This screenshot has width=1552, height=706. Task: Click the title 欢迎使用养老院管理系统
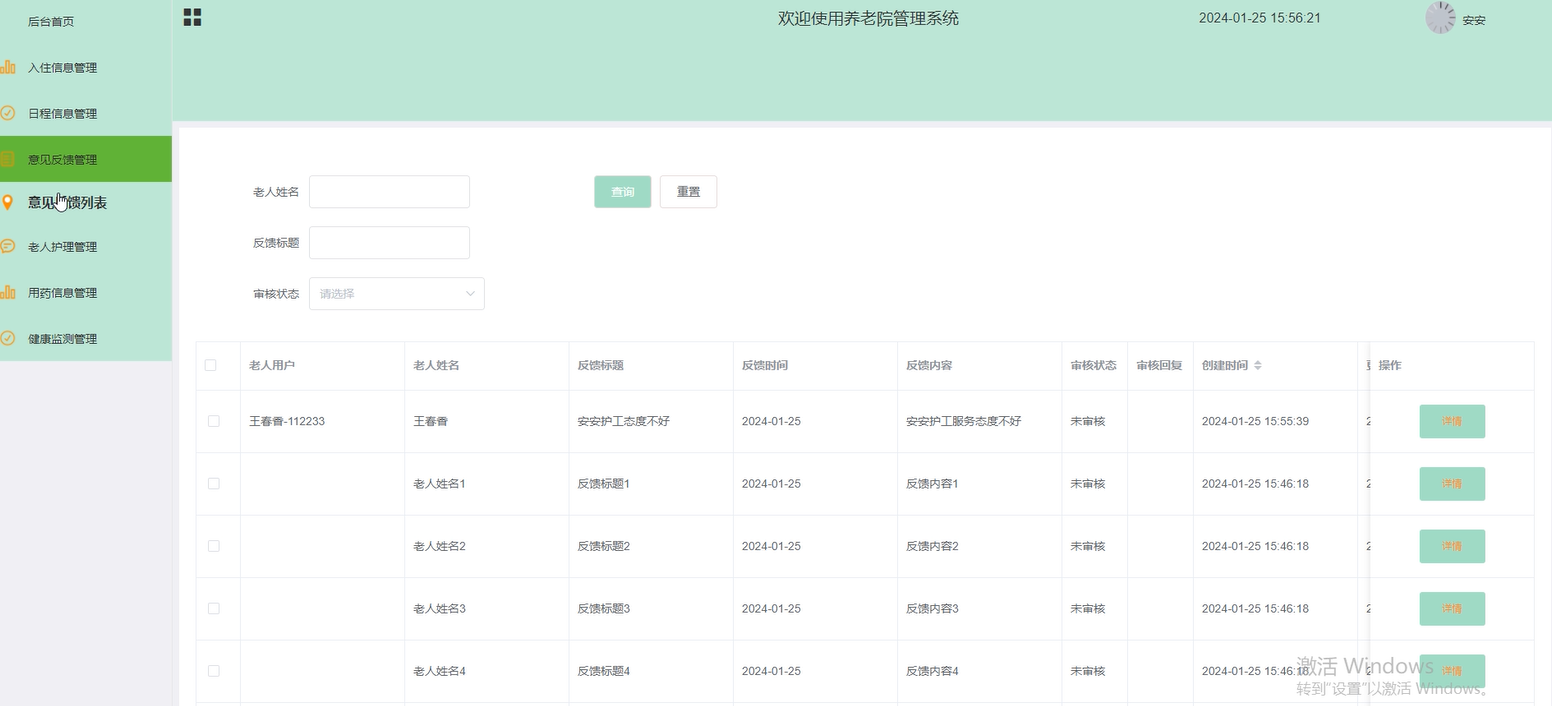tap(868, 18)
